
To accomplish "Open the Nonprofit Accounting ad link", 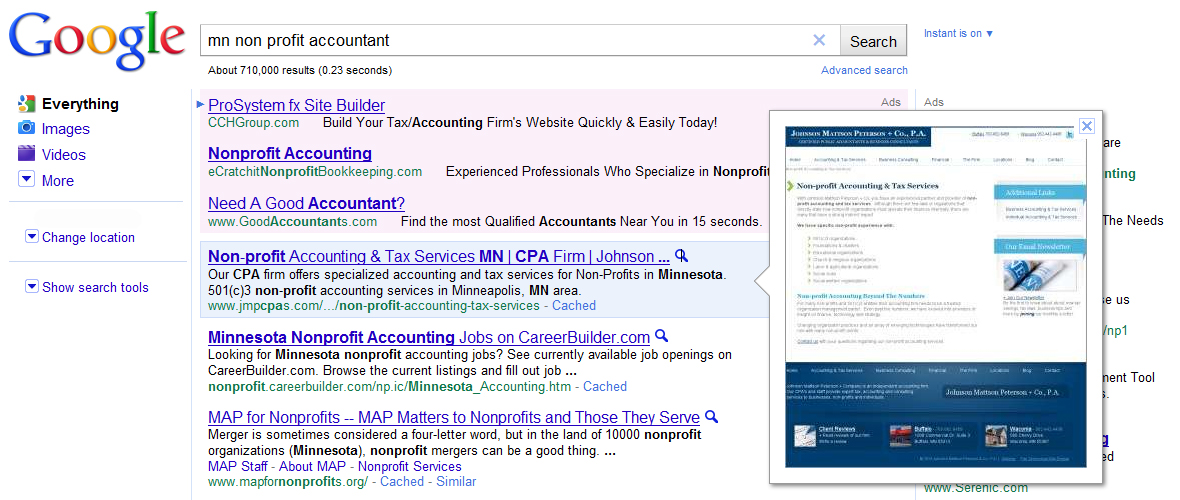I will (290, 154).
